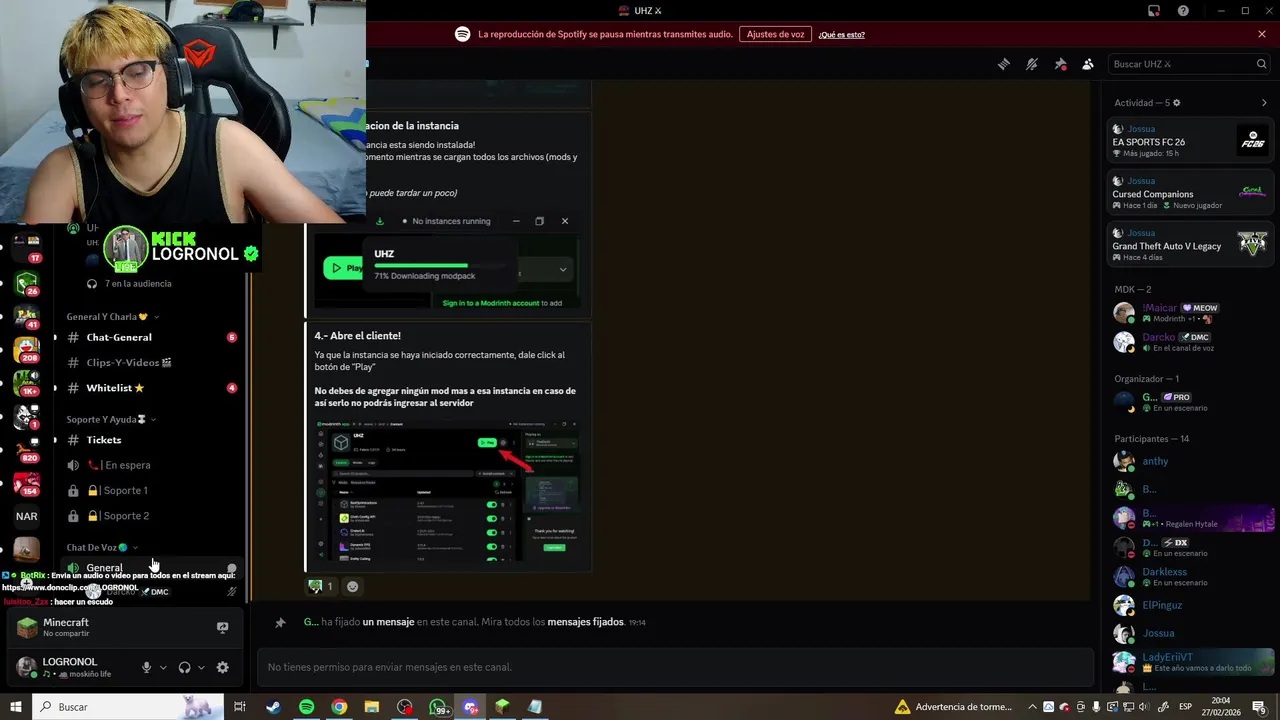The image size is (1280, 720).
Task: Enlarge the Modrinth Play screenshot image
Action: pyautogui.click(x=447, y=491)
